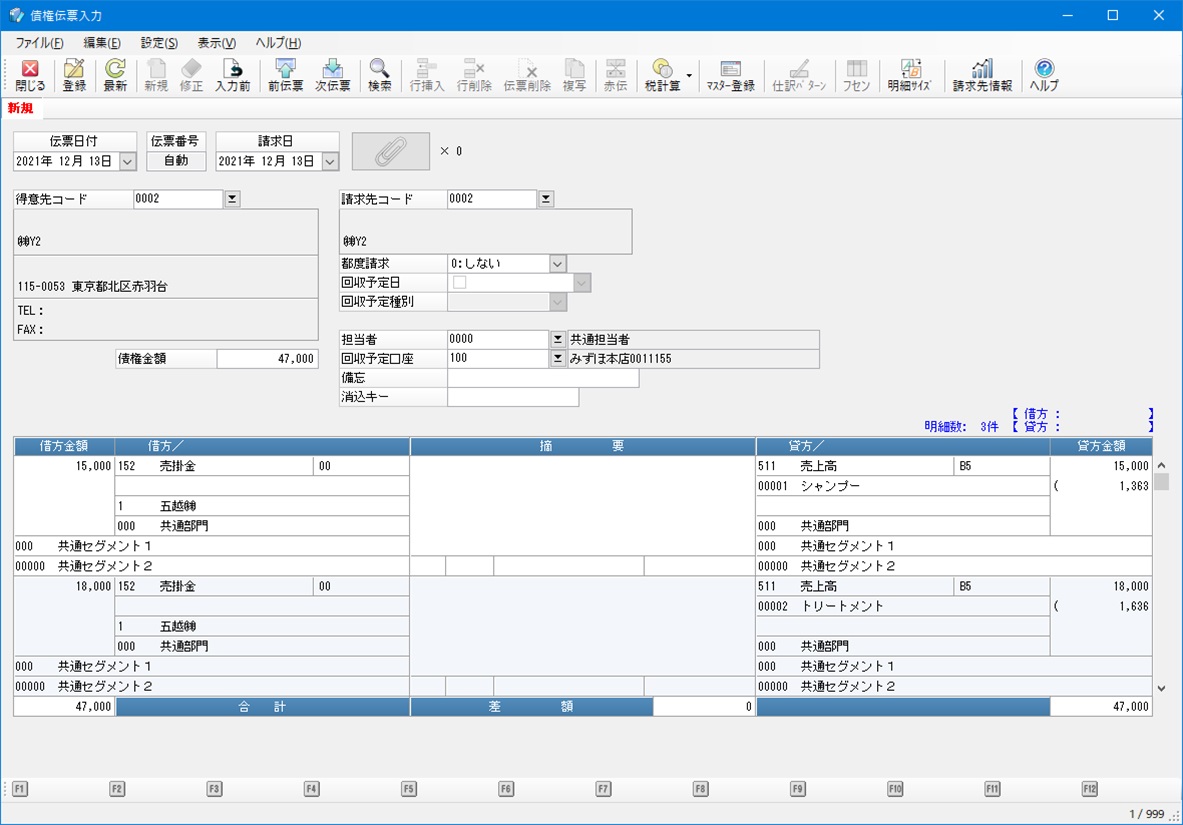Click the 担当者 code field
1183x825 pixels.
(x=499, y=340)
